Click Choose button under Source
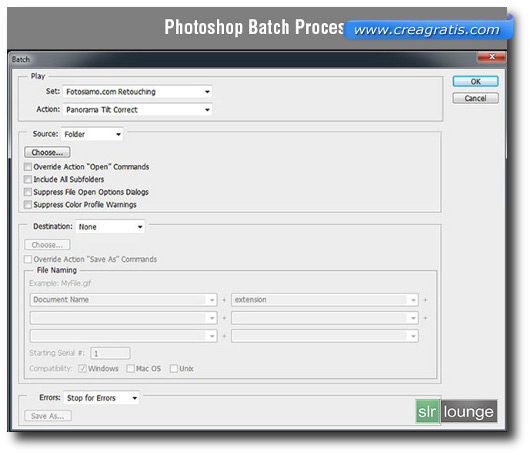The height and width of the screenshot is (455, 530). coord(47,152)
